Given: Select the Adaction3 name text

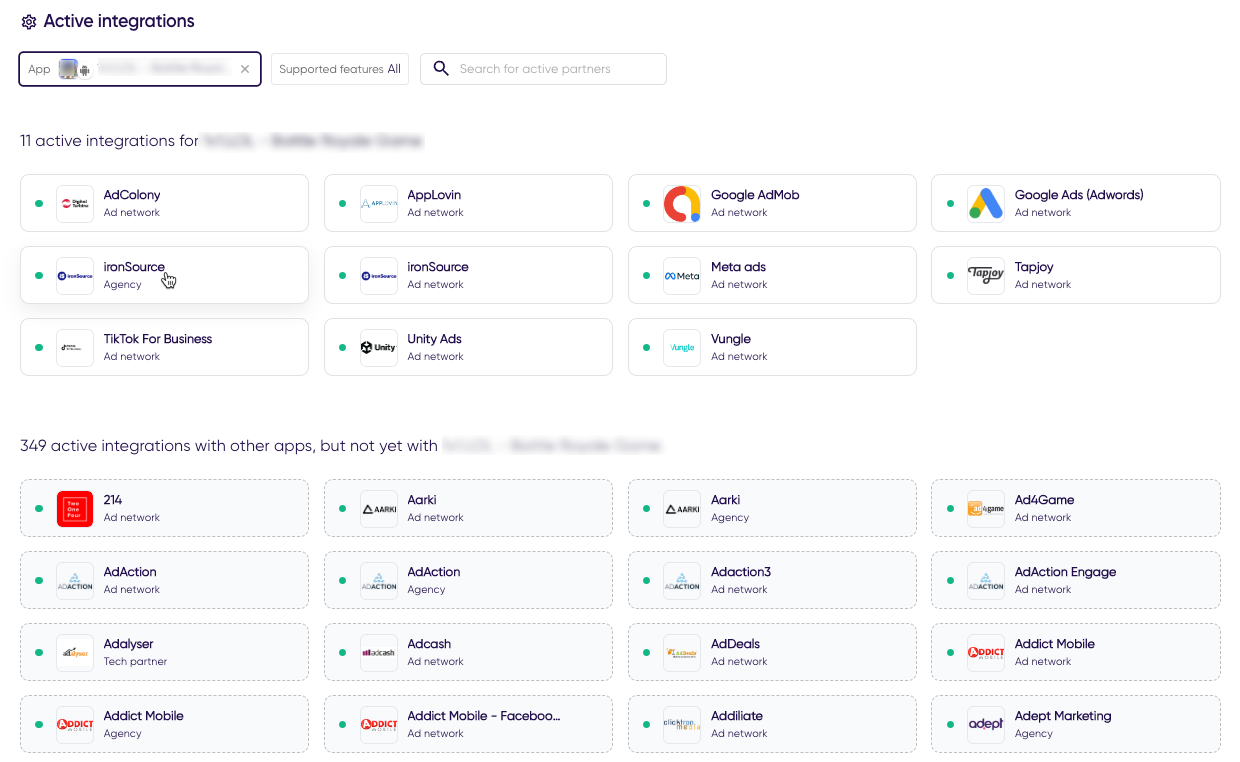Looking at the screenshot, I should click(x=741, y=572).
